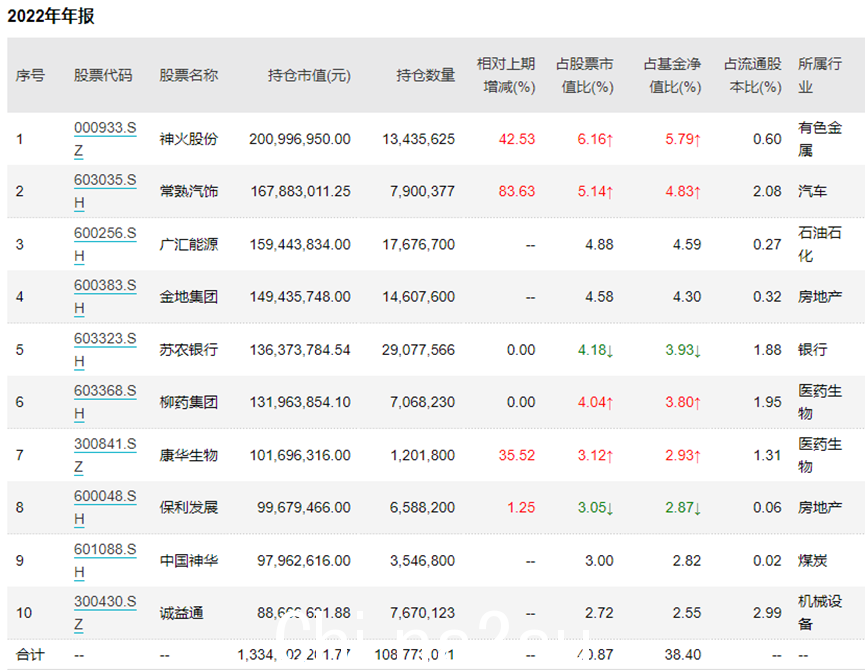Viewport: 865px width, 670px height.
Task: Click stock name 中国神华
Action: [189, 560]
